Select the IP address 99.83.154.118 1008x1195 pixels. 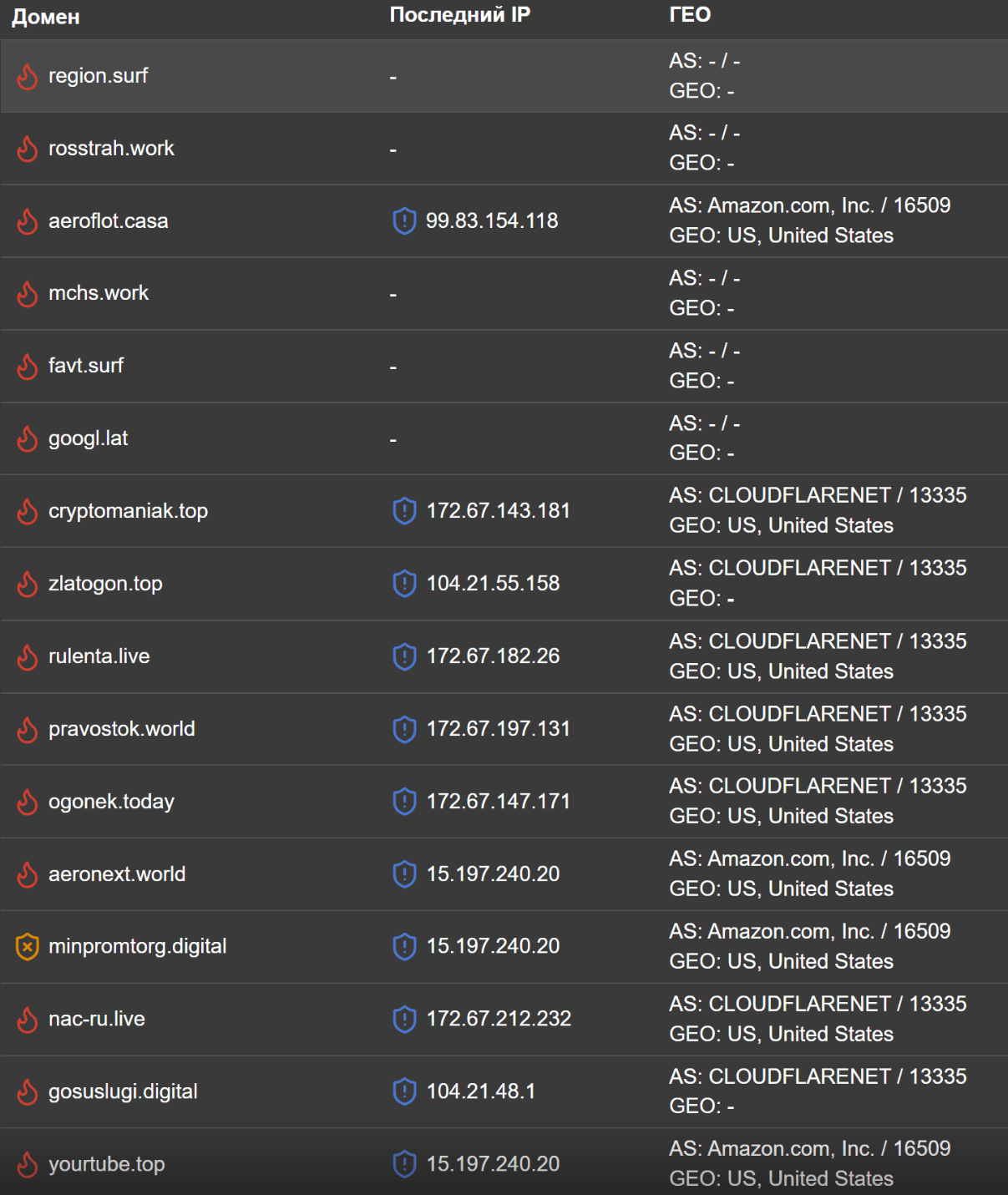tap(492, 221)
